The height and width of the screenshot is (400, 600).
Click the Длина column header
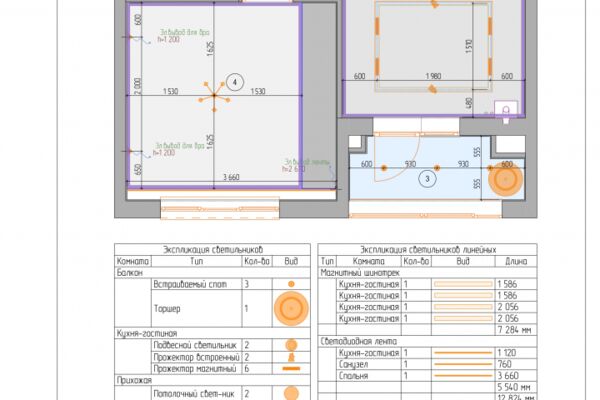click(x=516, y=261)
